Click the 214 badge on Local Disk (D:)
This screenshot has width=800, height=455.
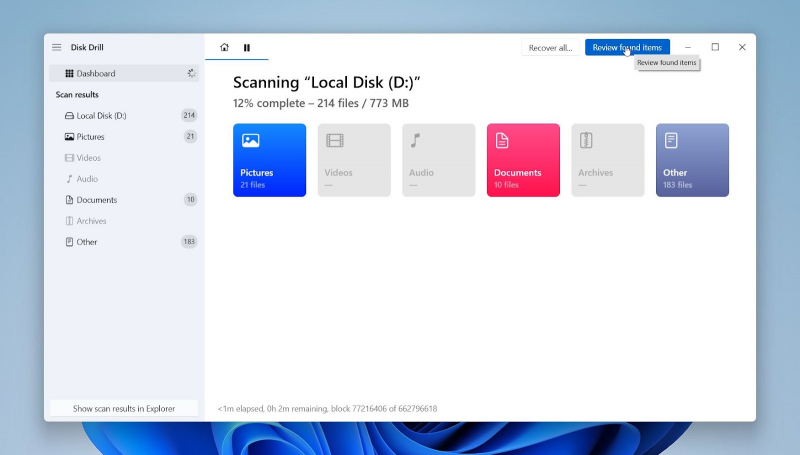[189, 115]
